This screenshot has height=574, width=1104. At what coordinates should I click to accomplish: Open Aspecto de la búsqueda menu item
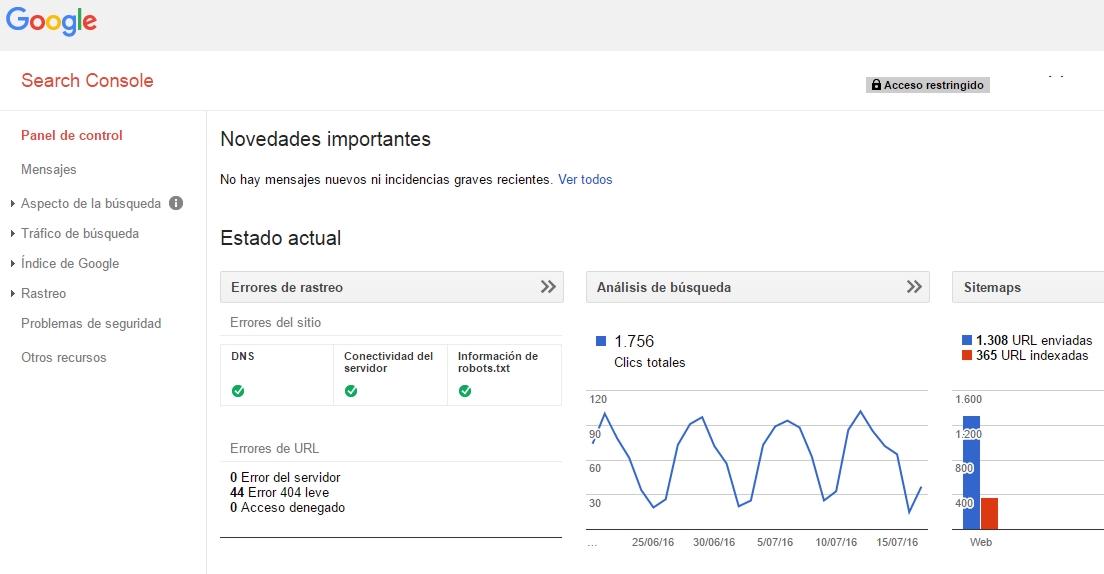91,204
